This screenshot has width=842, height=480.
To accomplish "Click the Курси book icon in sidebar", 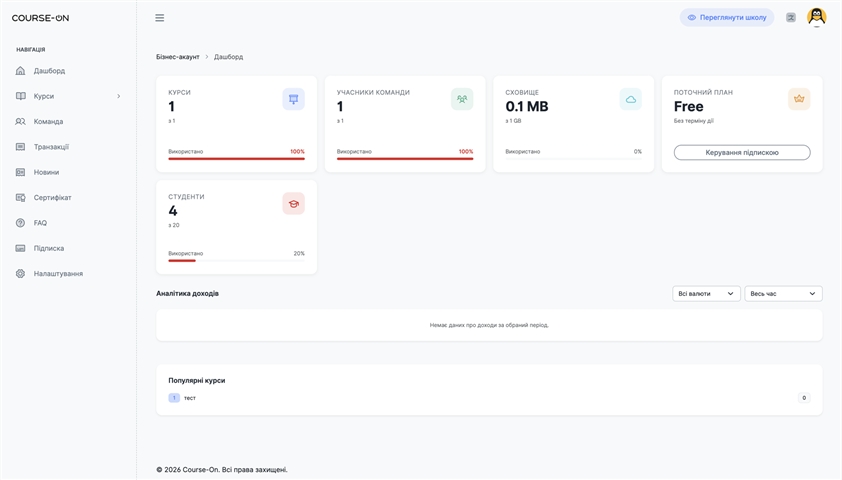I will 20,96.
